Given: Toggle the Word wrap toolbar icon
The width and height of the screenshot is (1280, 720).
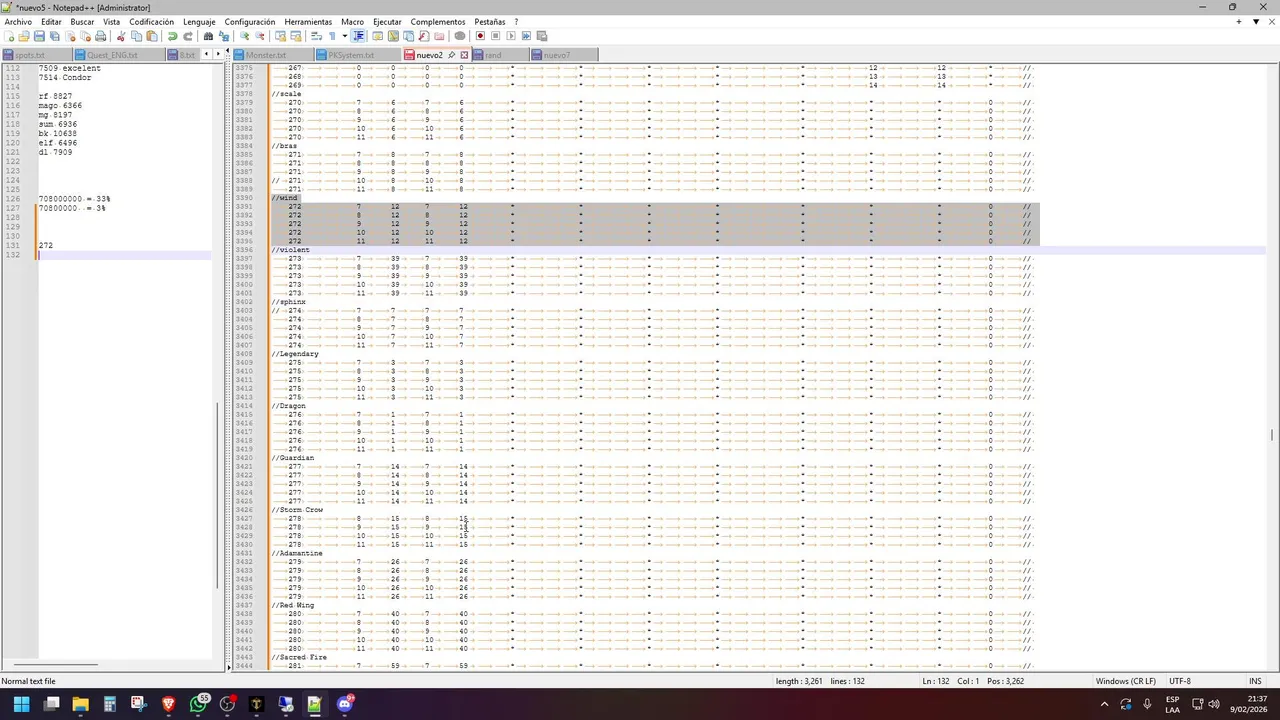Looking at the screenshot, I should click(316, 36).
